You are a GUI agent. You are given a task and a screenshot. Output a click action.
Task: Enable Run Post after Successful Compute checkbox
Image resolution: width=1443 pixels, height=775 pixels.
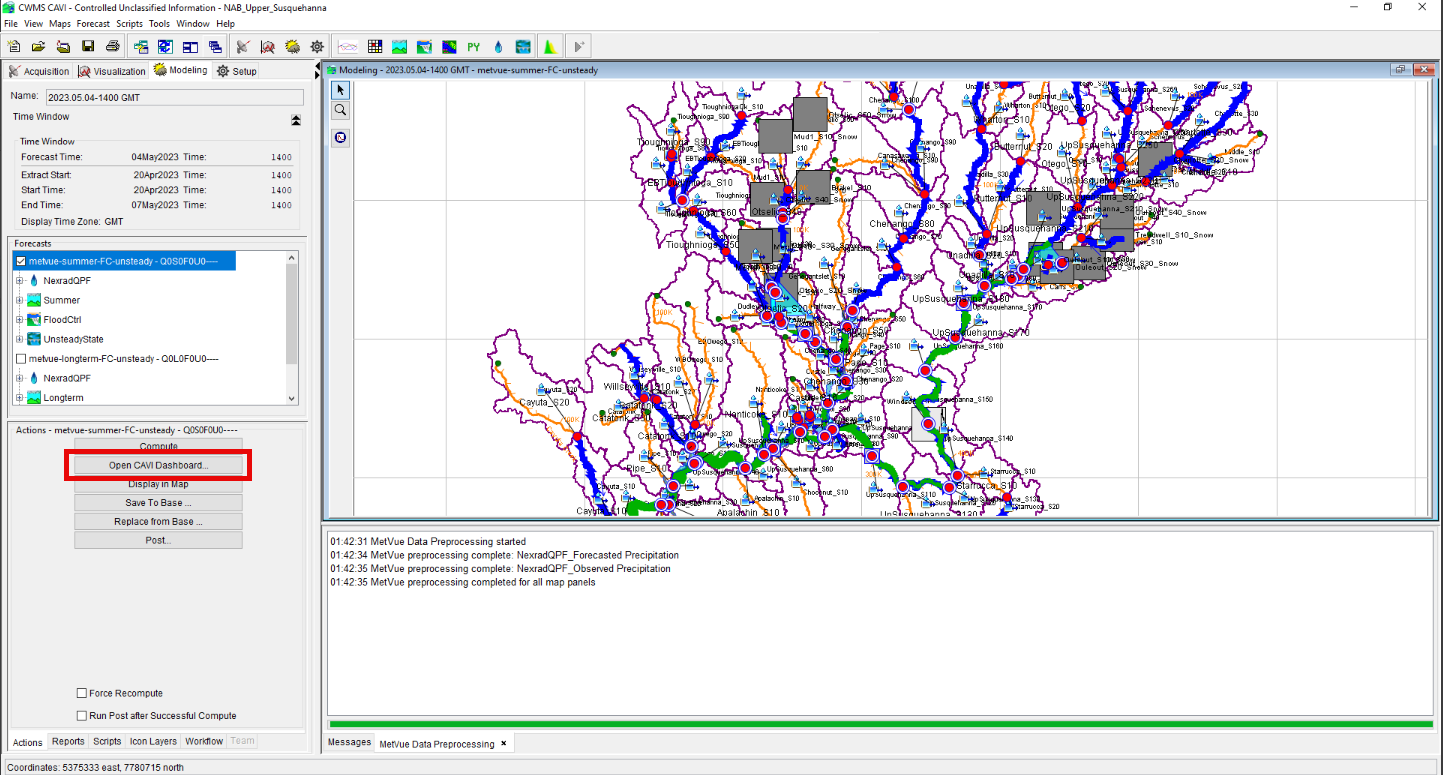coord(82,716)
